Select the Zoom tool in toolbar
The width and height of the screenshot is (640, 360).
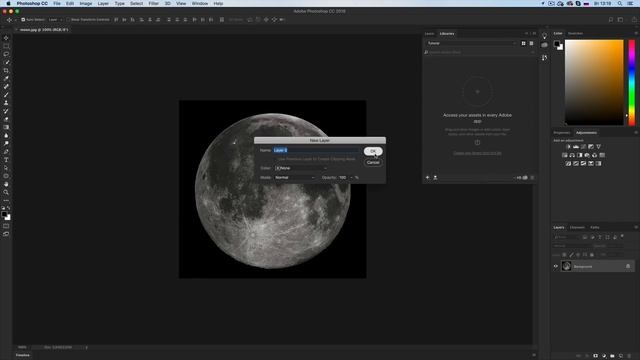point(6,192)
